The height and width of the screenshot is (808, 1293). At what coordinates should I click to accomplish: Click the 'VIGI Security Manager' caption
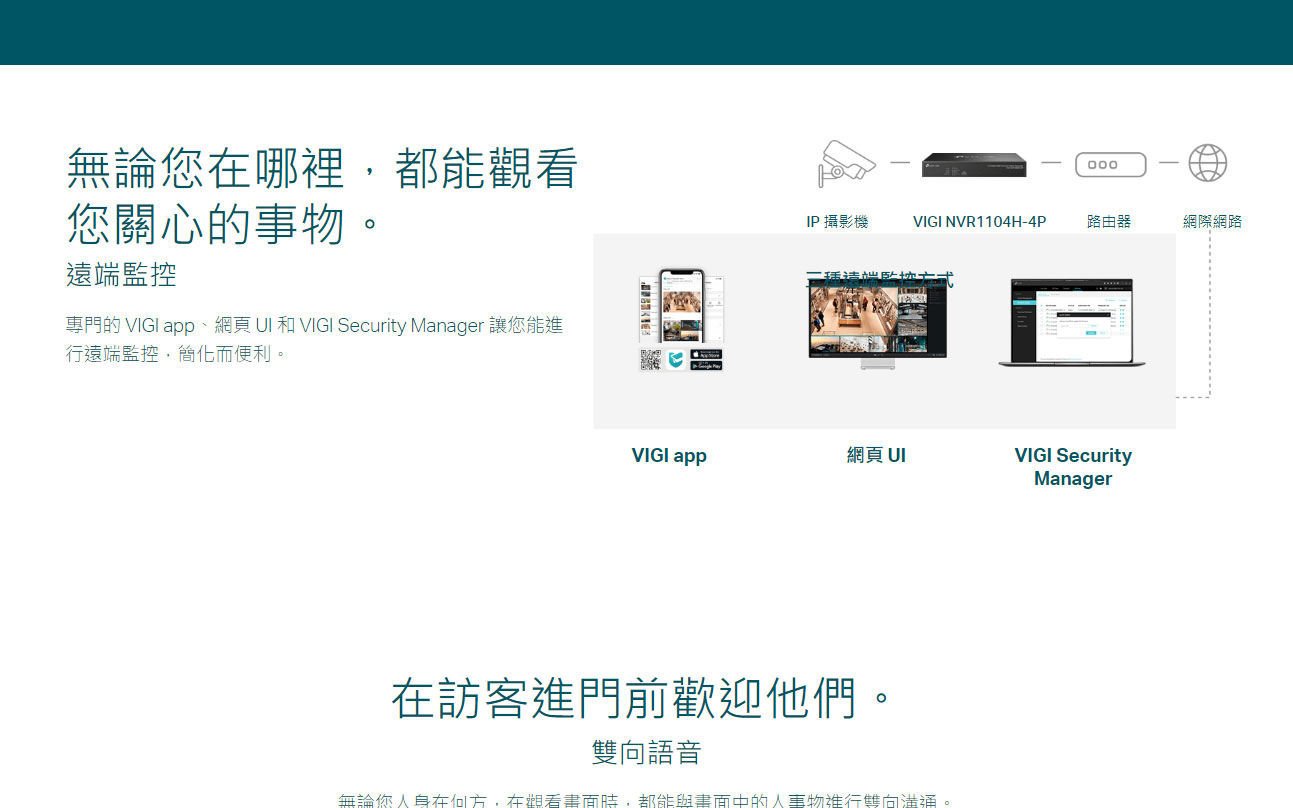click(1073, 467)
